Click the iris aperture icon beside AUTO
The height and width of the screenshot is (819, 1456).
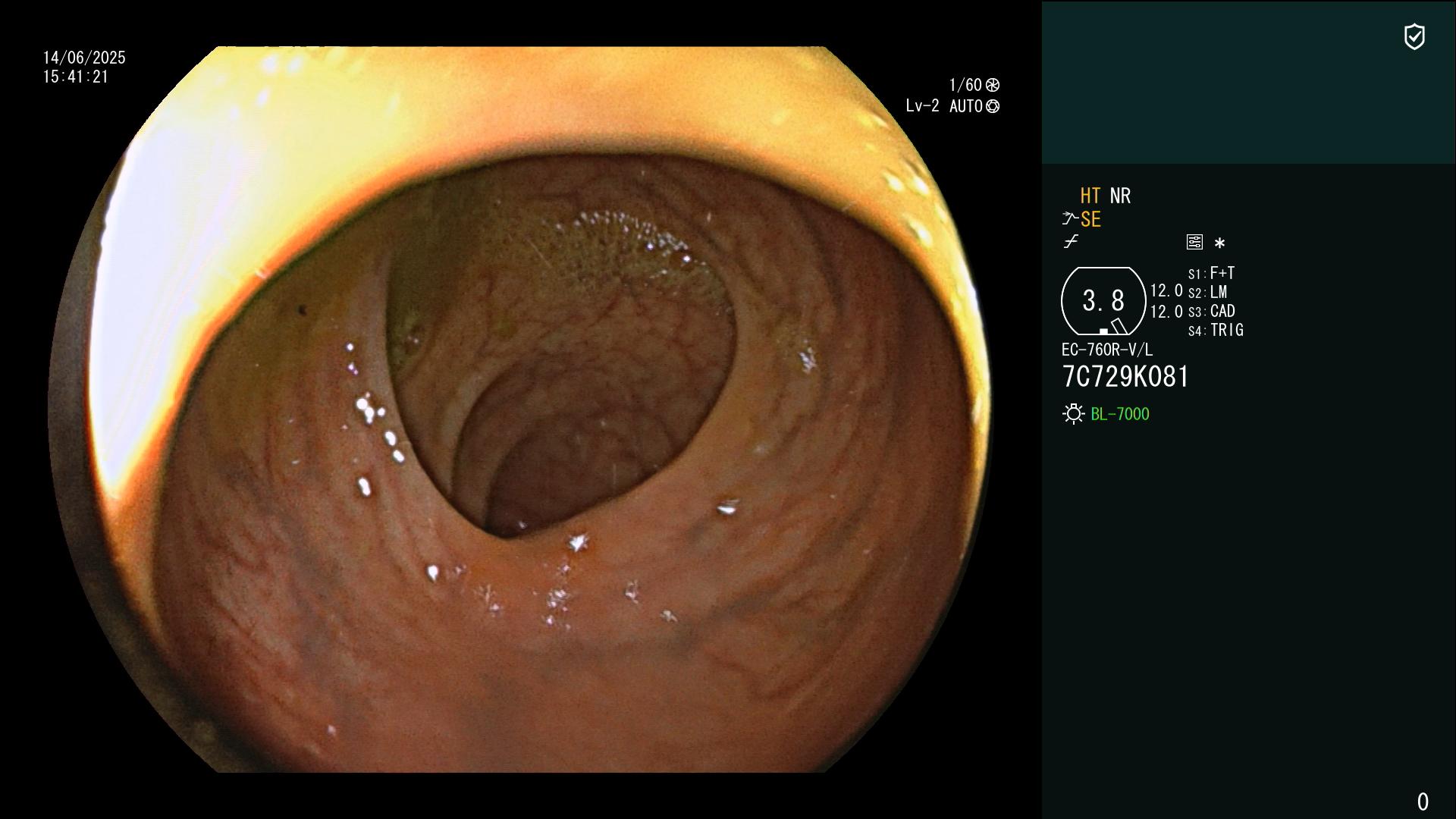(x=993, y=106)
